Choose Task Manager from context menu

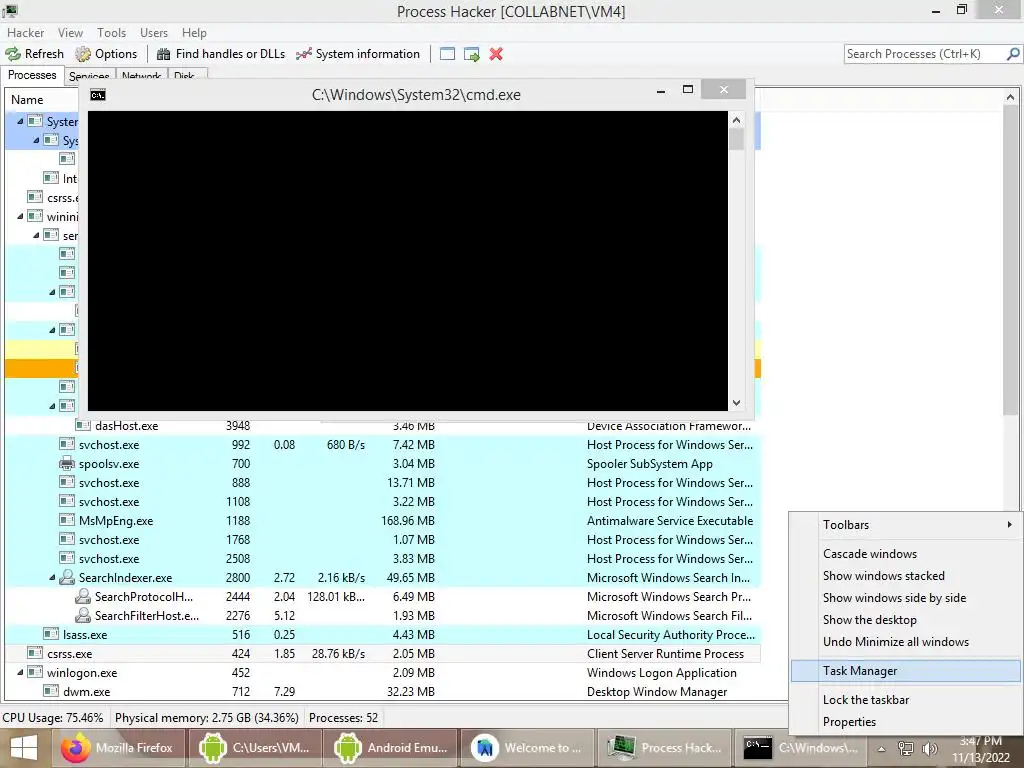[906, 671]
